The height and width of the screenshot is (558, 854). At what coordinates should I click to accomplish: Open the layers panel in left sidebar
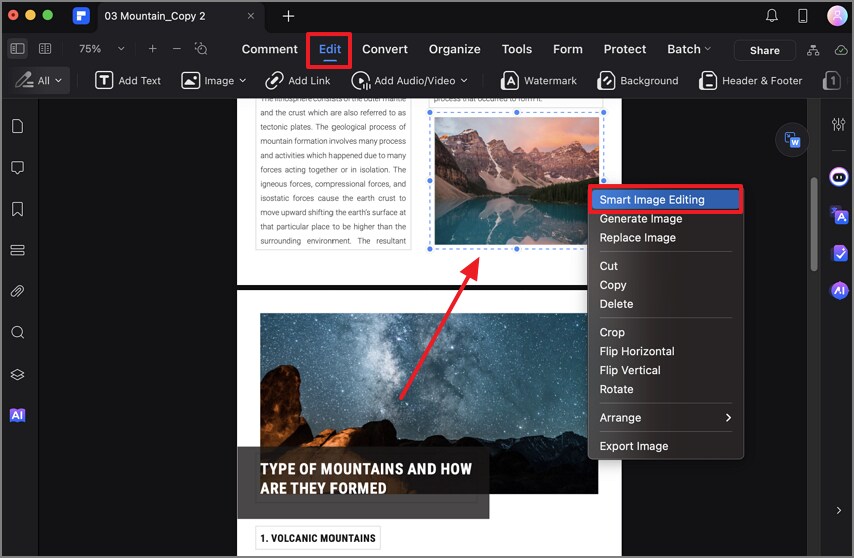pyautogui.click(x=17, y=375)
